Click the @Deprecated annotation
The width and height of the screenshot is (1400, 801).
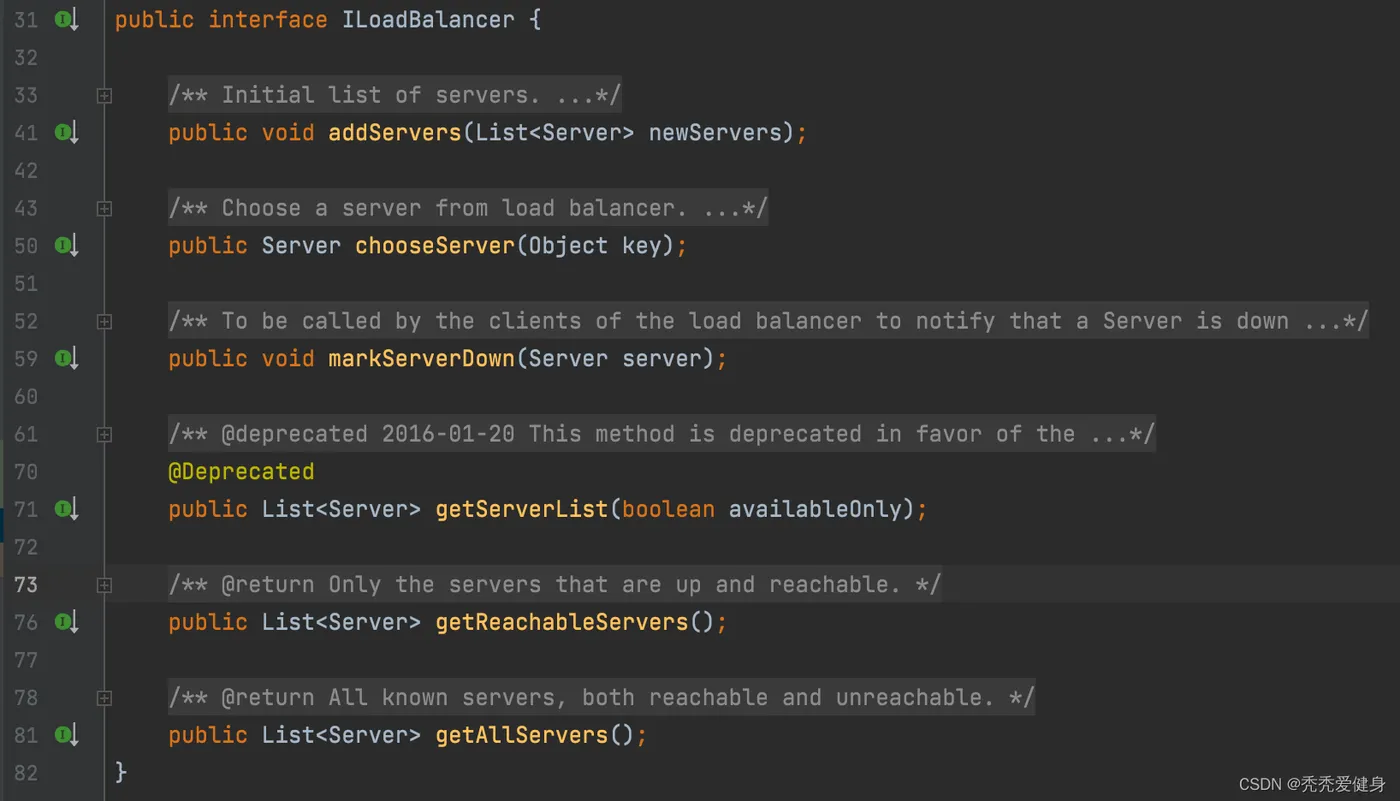tap(241, 471)
